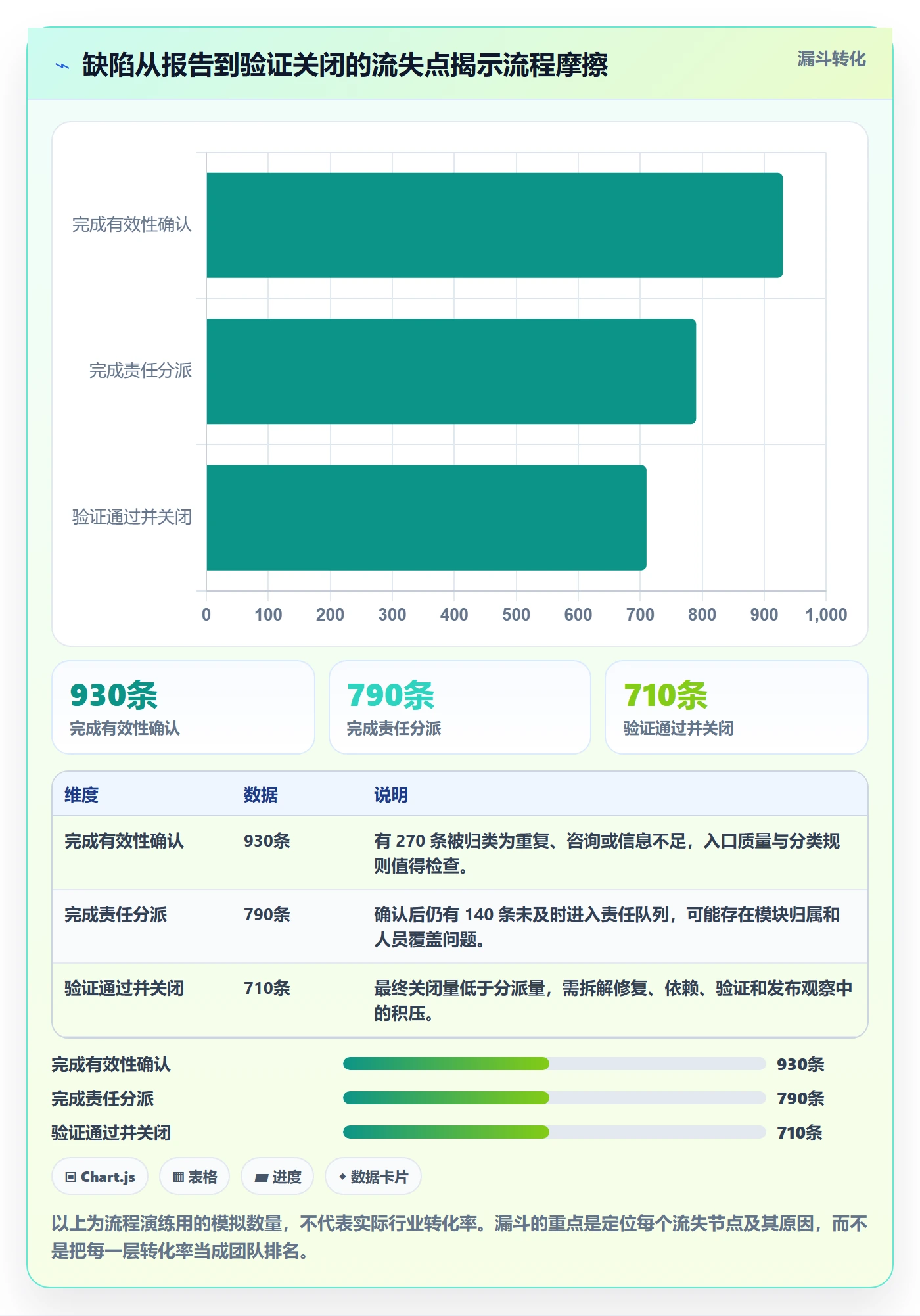Viewport: 920px width, 1316px height.
Task: Click the Chart.js chip
Action: coord(100,1177)
